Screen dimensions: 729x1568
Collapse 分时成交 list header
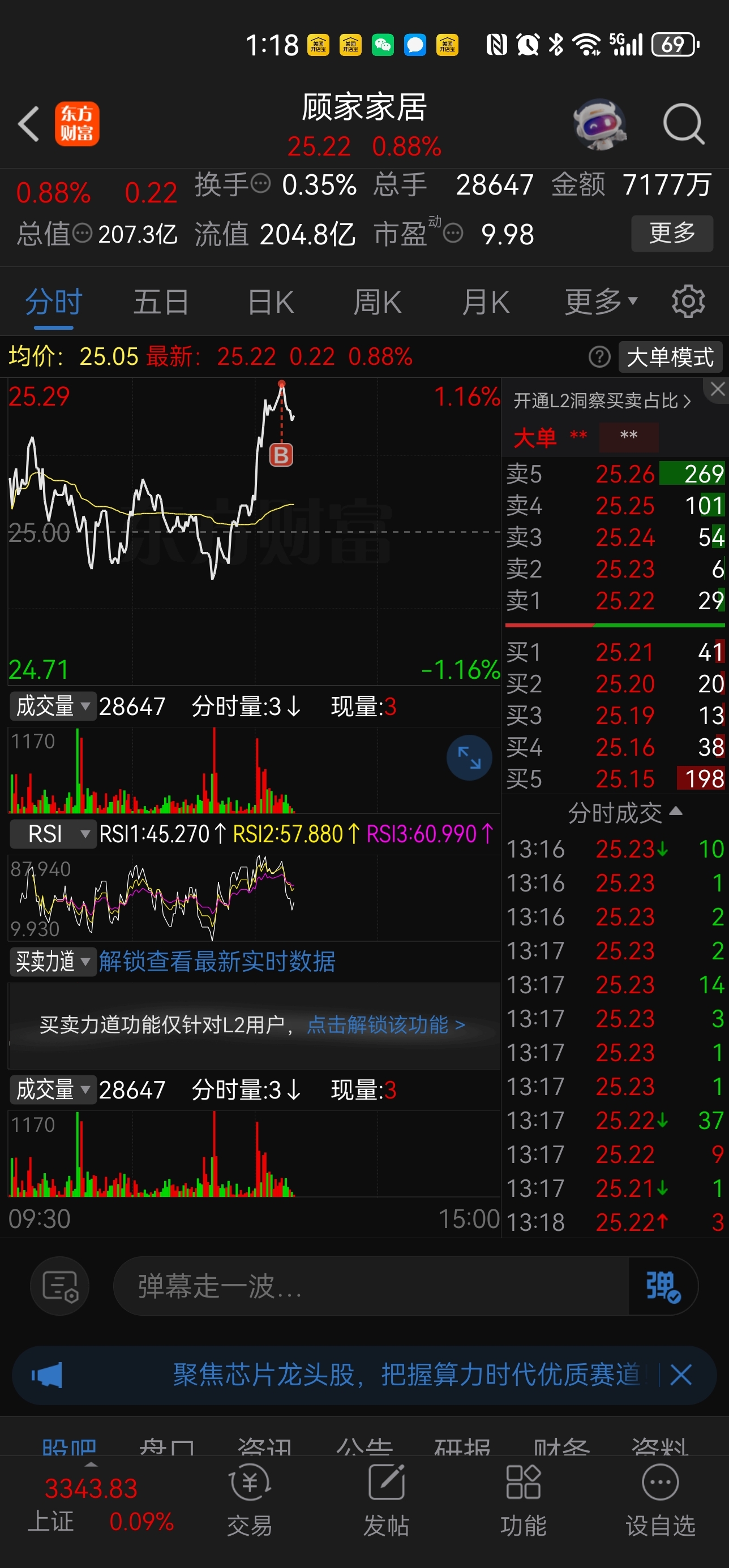(625, 813)
